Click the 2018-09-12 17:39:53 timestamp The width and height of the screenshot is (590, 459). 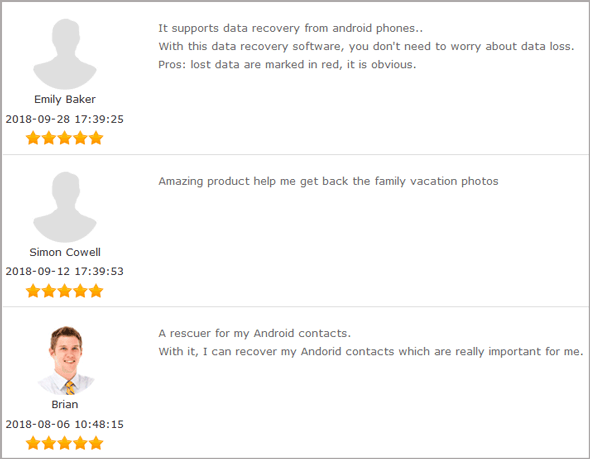click(64, 271)
